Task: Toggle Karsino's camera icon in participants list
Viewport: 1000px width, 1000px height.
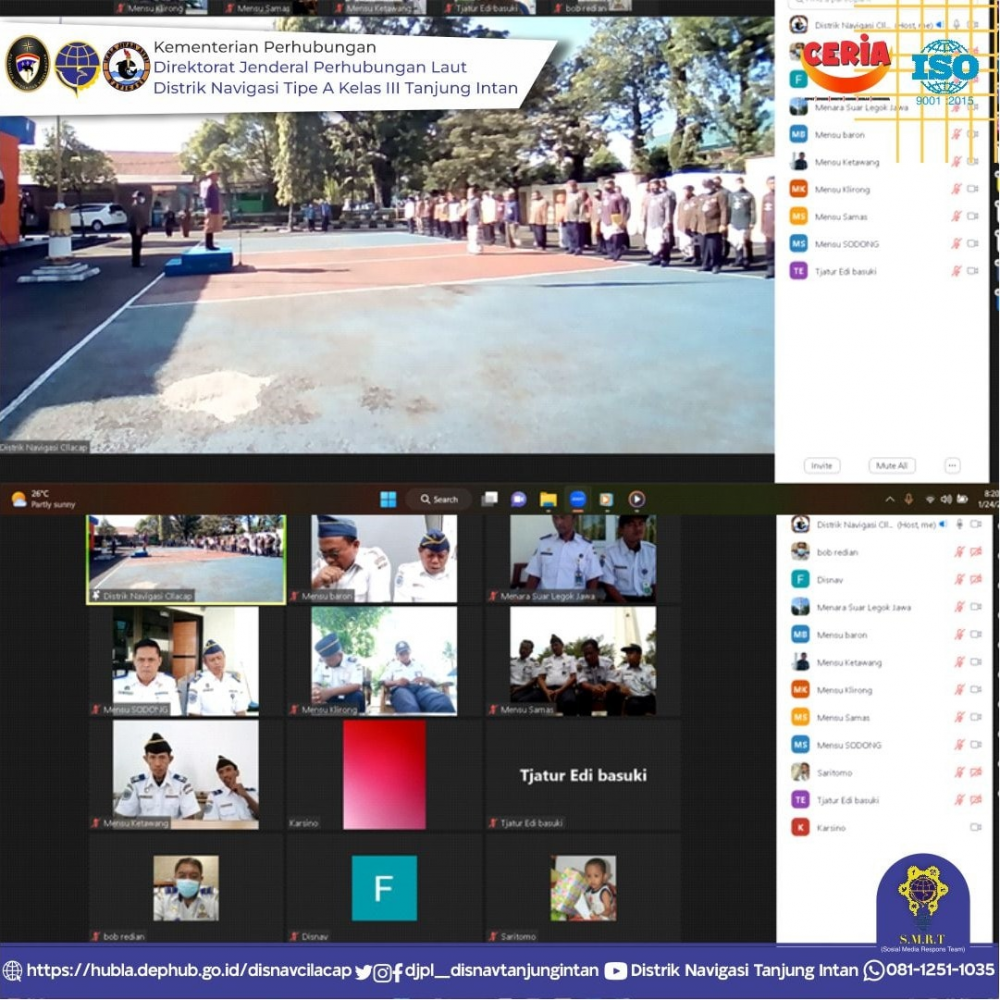Action: [976, 827]
